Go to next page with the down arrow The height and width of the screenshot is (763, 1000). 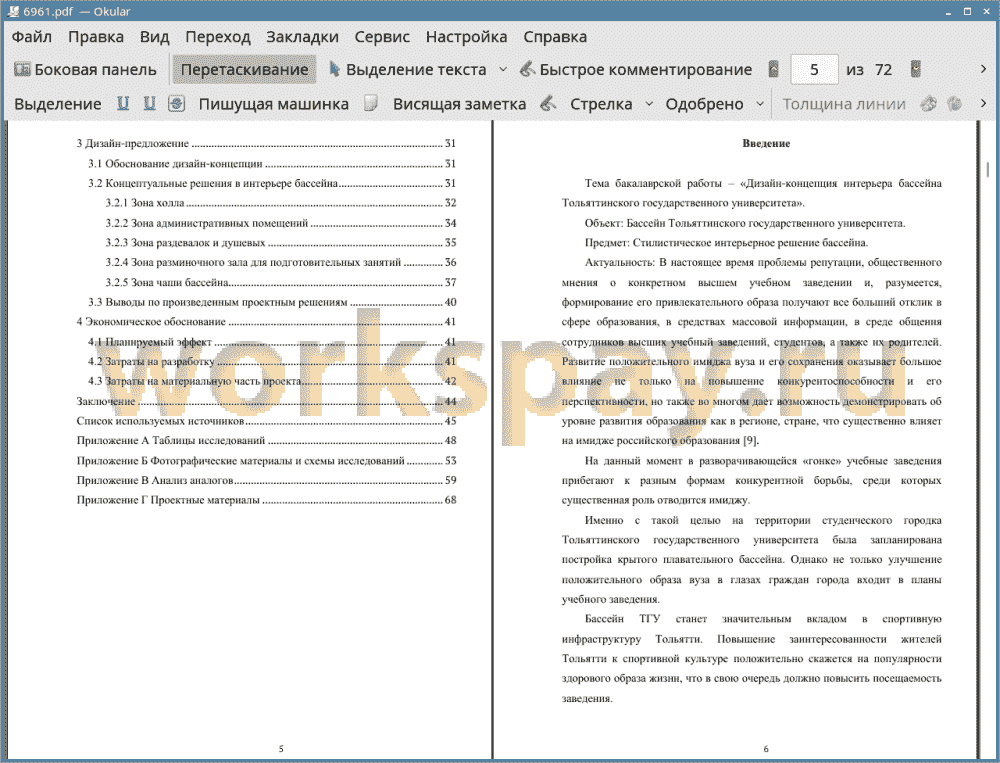click(916, 69)
